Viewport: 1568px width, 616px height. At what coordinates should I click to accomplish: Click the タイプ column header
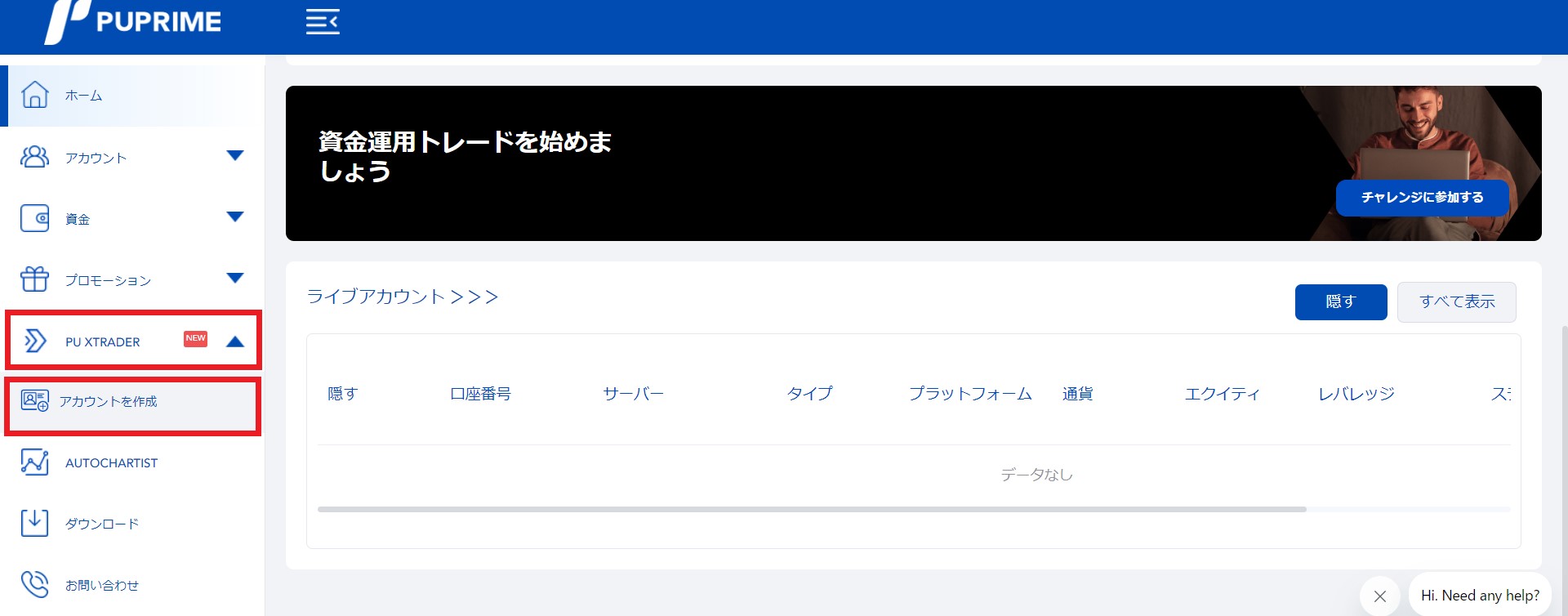click(809, 393)
